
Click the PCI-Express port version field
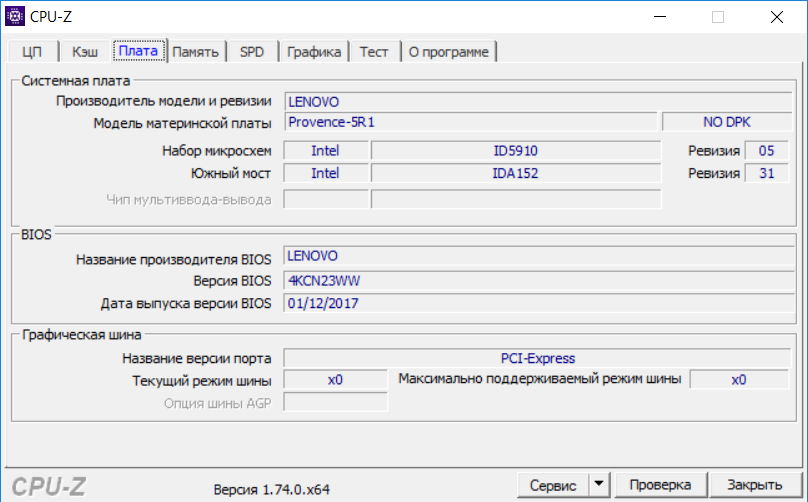[537, 358]
